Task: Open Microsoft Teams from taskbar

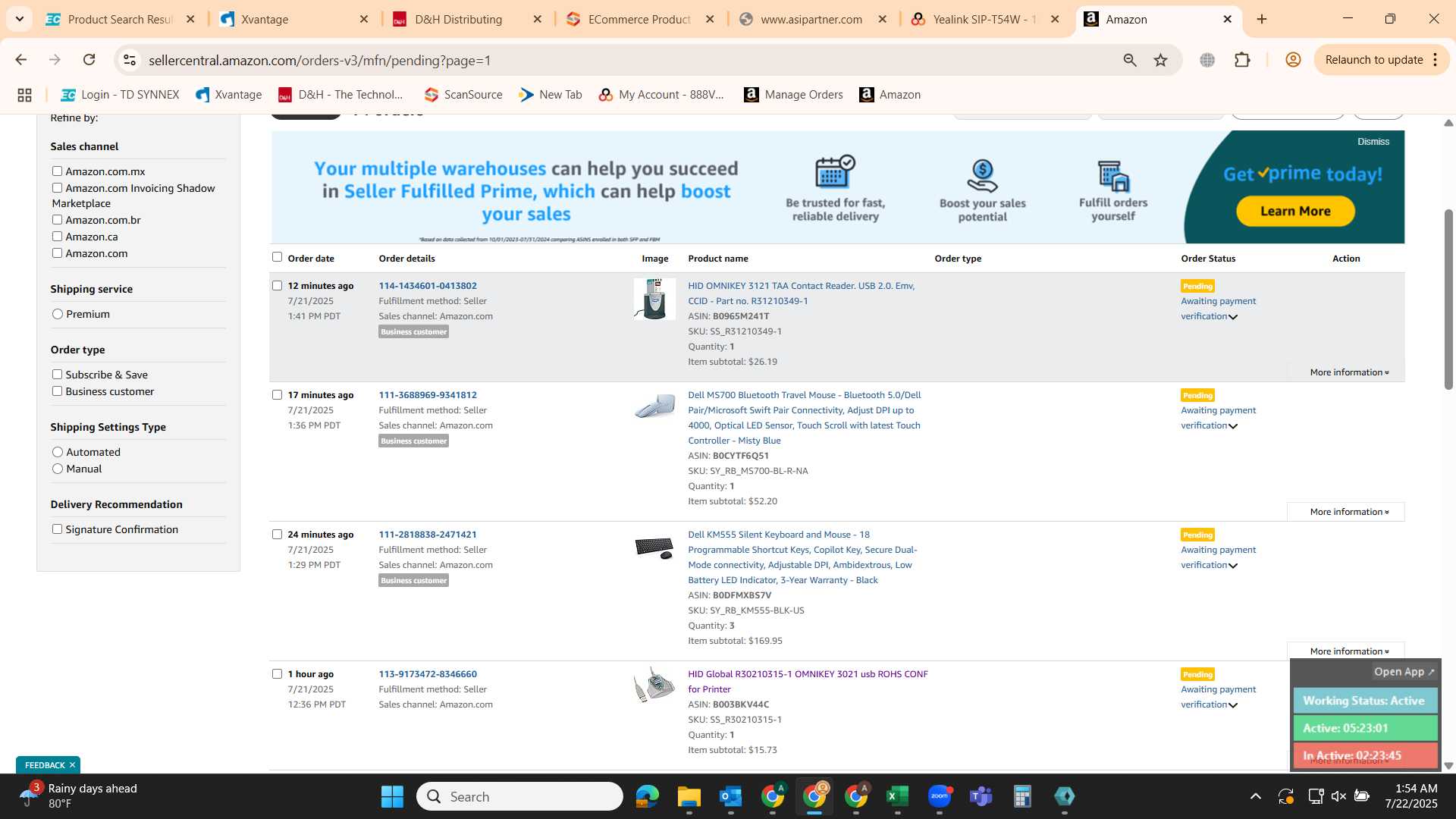Action: click(x=981, y=796)
